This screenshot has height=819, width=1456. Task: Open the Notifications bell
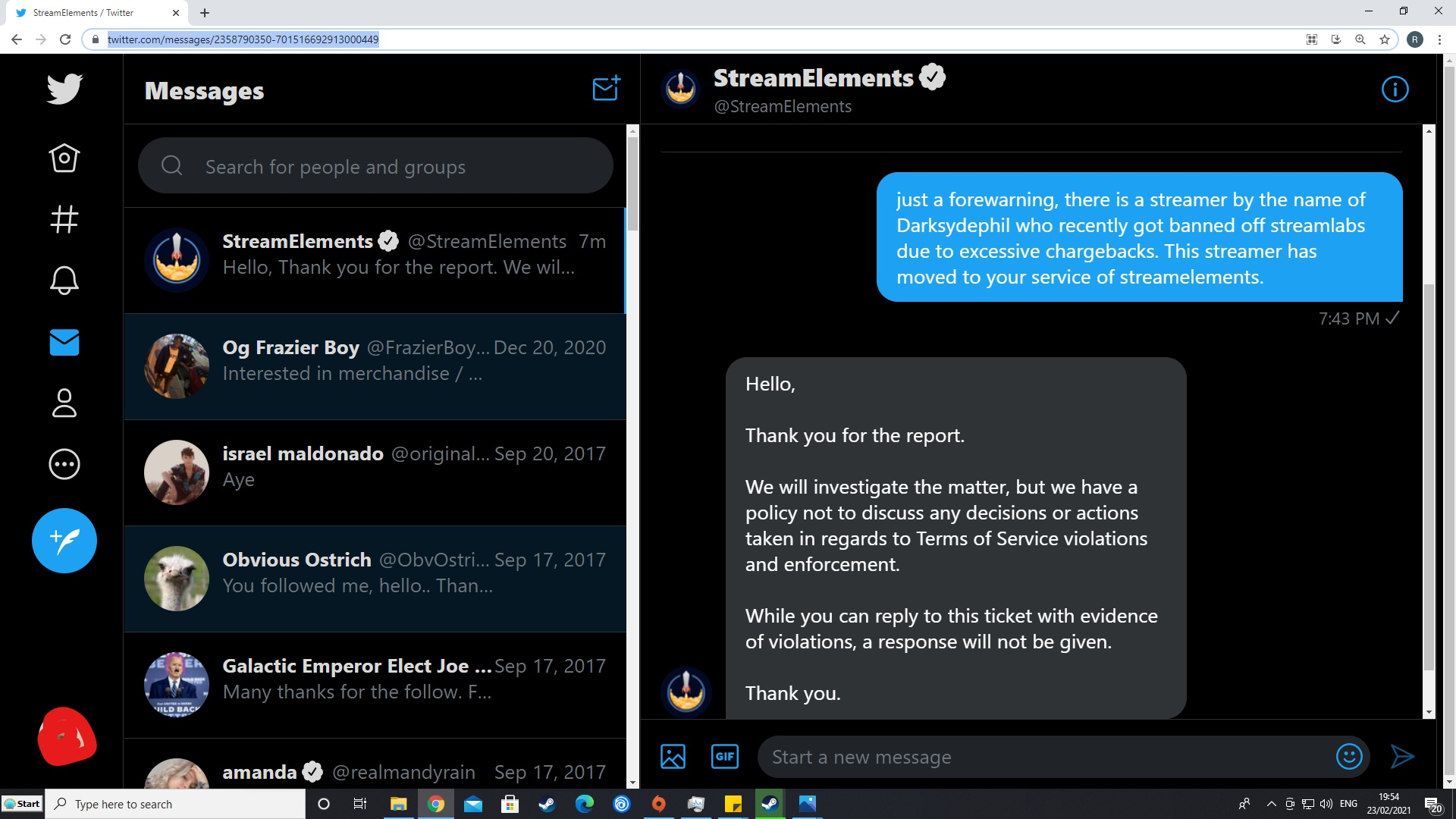tap(64, 281)
